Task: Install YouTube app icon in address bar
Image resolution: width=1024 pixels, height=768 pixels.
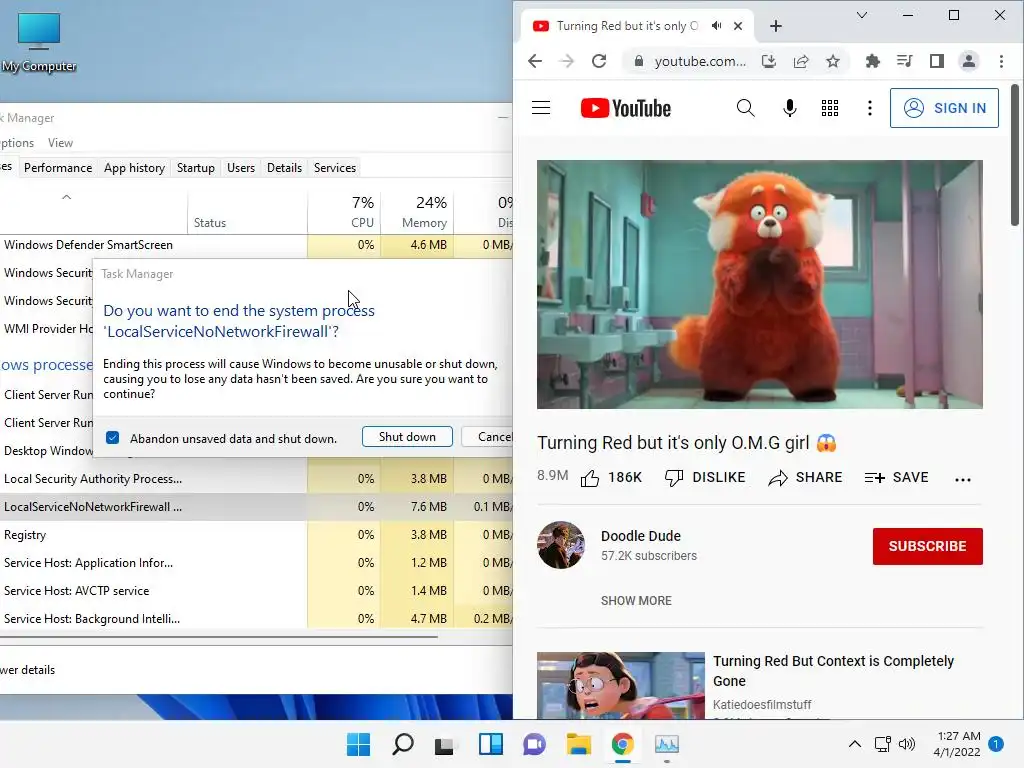Action: coord(769,61)
